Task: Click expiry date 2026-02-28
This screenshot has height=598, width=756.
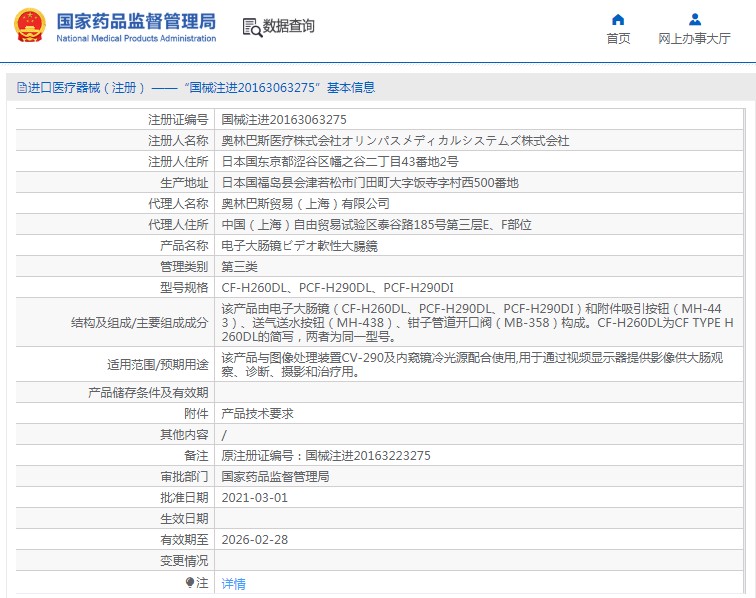Action: point(255,540)
